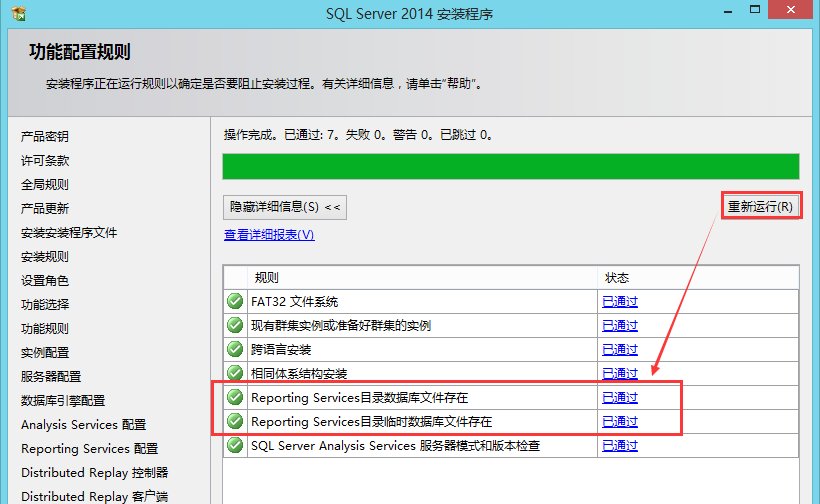The image size is (820, 504).
Task: Minimize the SQL Server 2014 安装程序 window
Action: pyautogui.click(x=728, y=10)
